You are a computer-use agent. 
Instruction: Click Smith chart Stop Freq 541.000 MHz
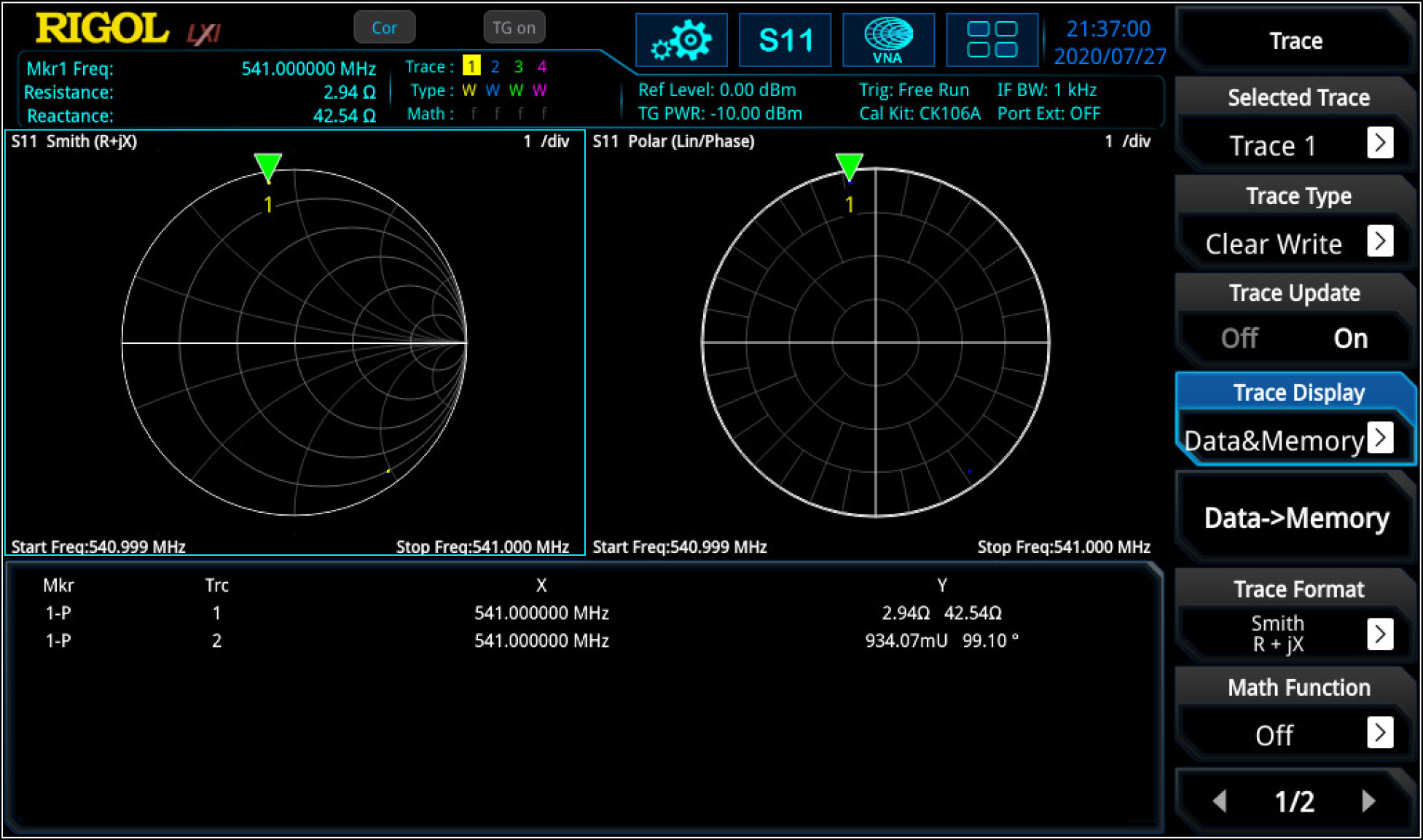click(x=482, y=546)
